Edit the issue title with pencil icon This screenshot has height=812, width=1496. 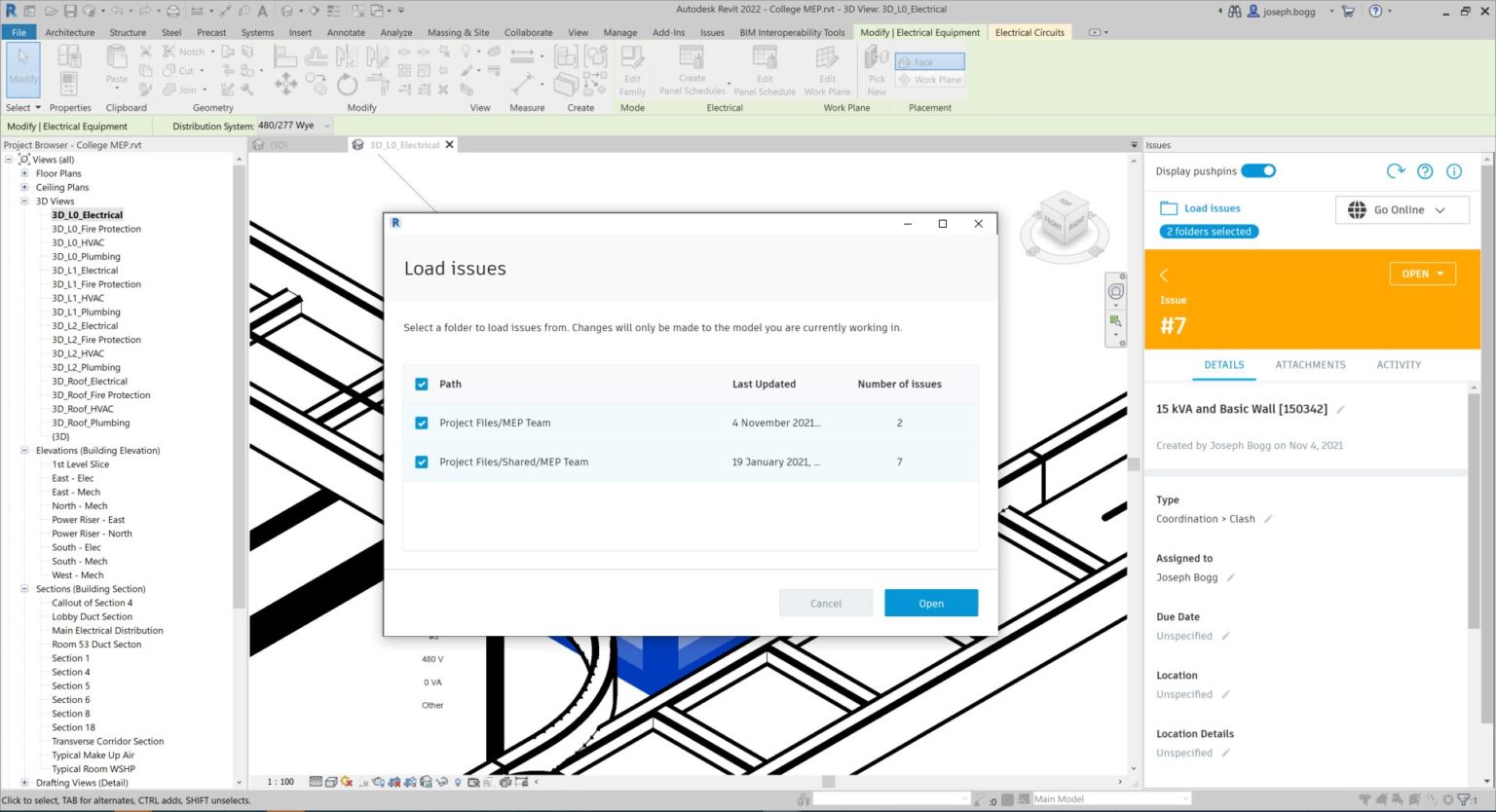(1340, 409)
